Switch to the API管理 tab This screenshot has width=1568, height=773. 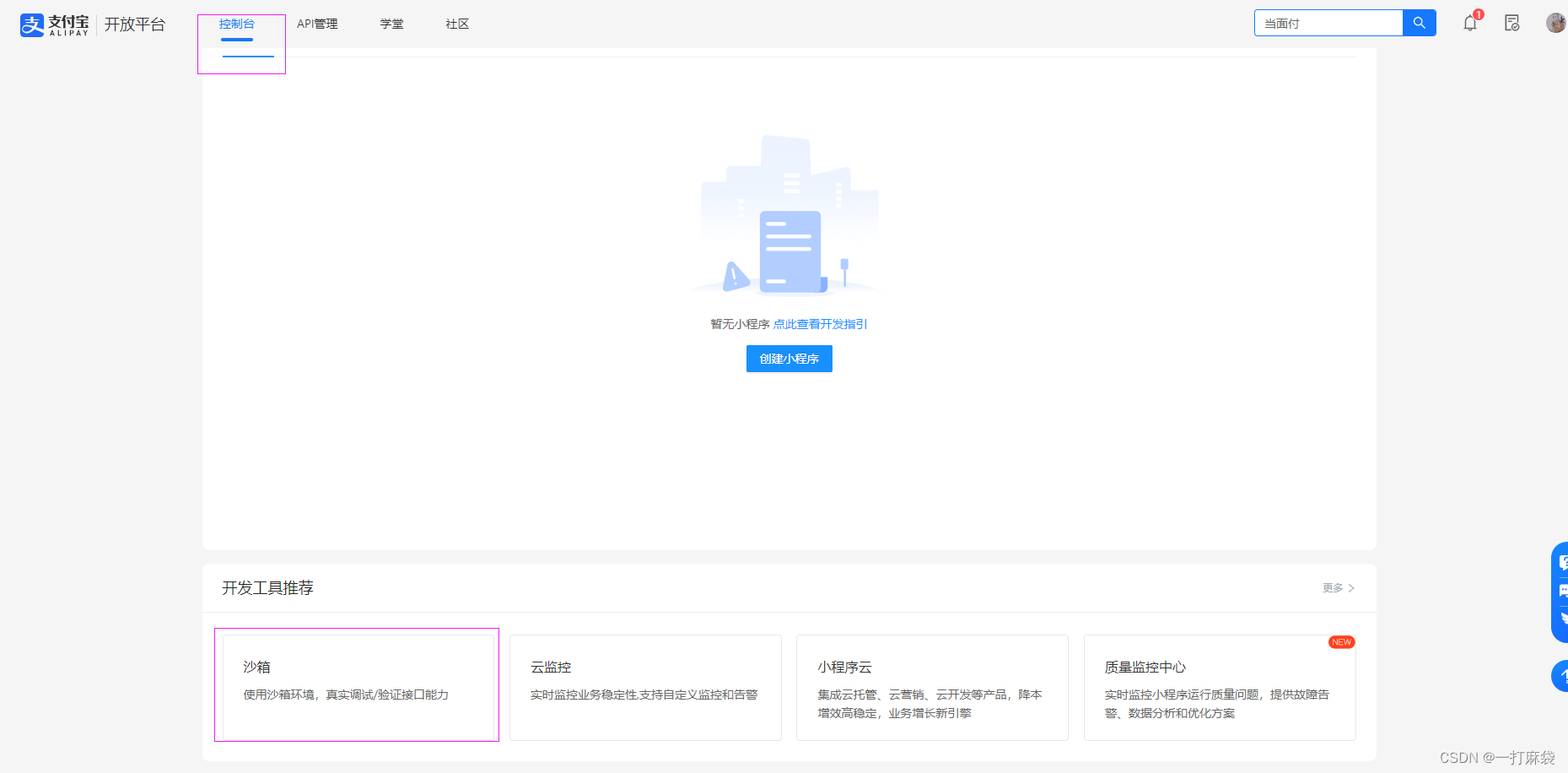point(316,24)
